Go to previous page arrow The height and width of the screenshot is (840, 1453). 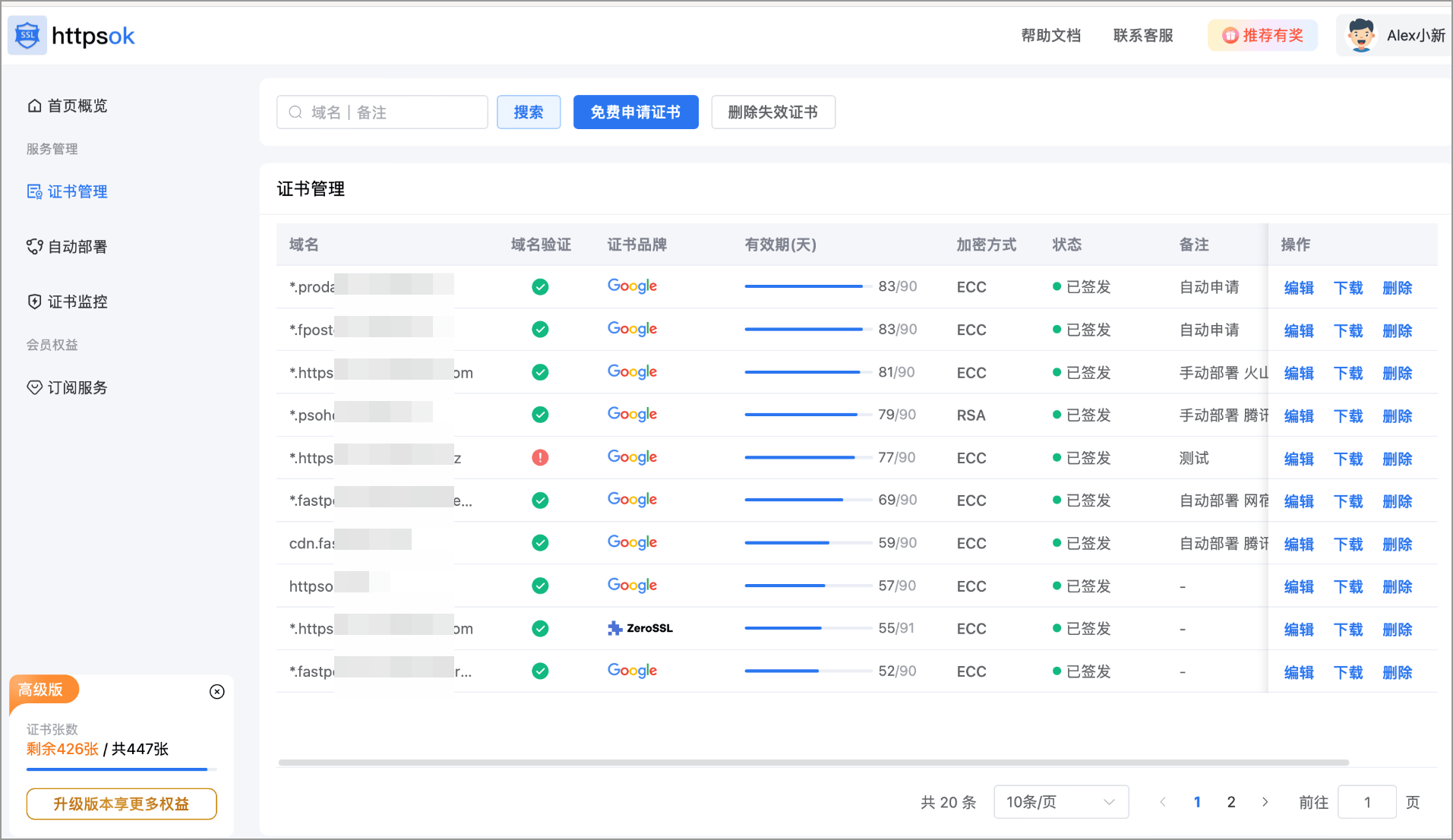tap(1163, 802)
